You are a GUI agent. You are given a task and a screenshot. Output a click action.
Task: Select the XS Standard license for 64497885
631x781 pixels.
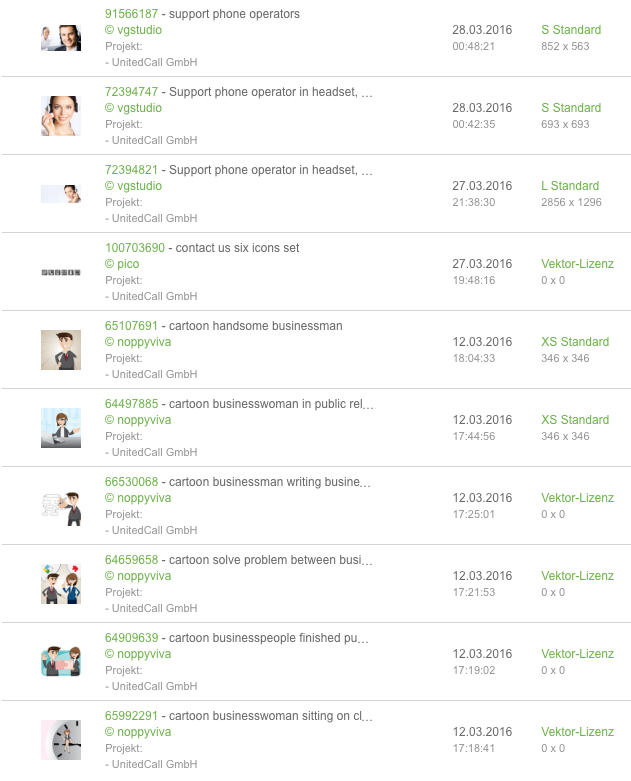point(575,420)
